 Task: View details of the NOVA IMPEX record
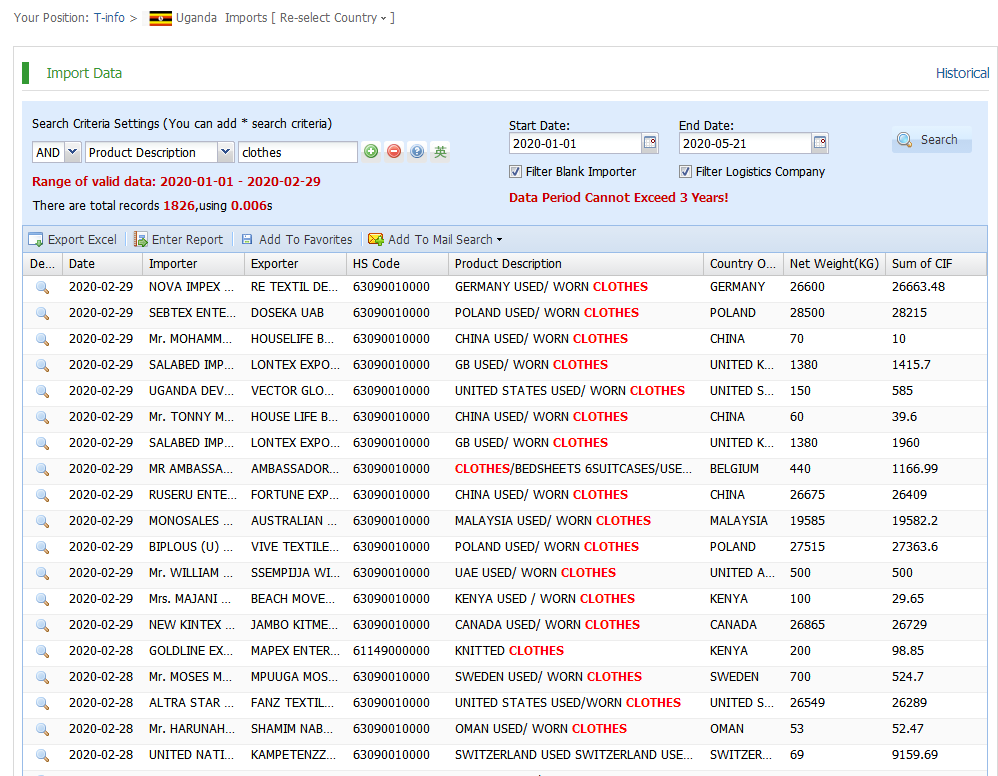pyautogui.click(x=42, y=287)
